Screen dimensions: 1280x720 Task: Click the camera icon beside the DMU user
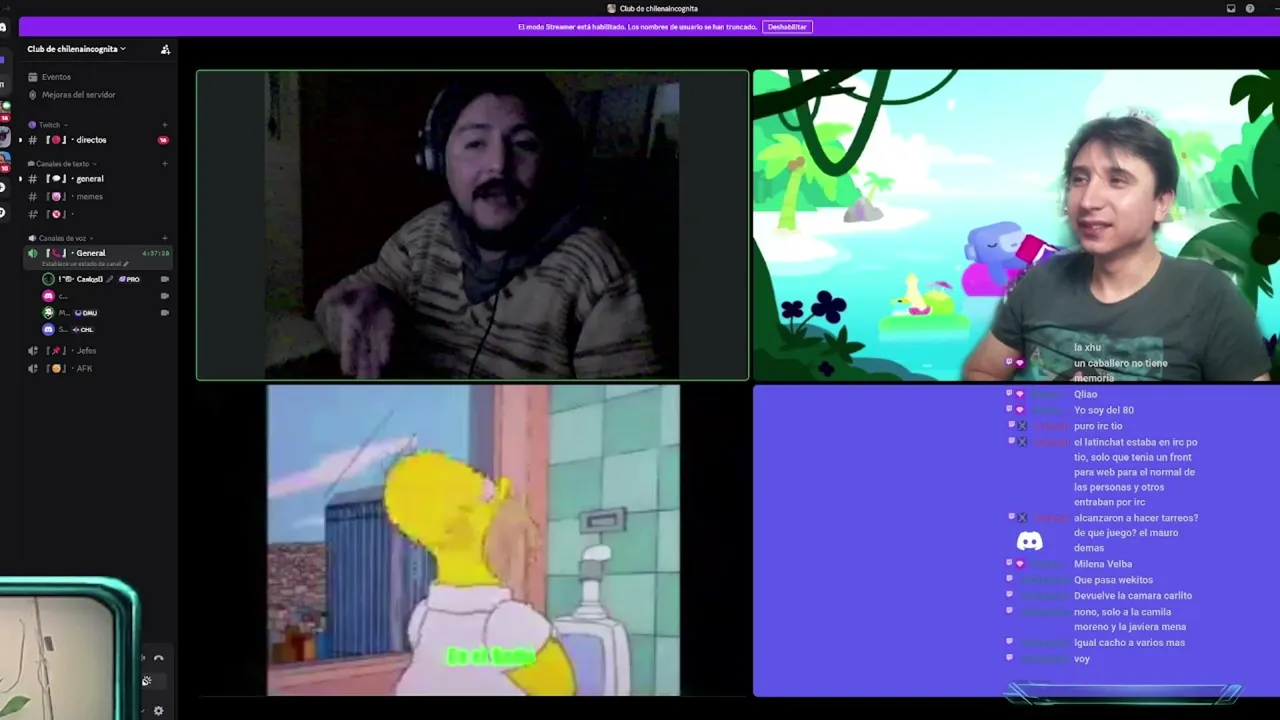[165, 313]
